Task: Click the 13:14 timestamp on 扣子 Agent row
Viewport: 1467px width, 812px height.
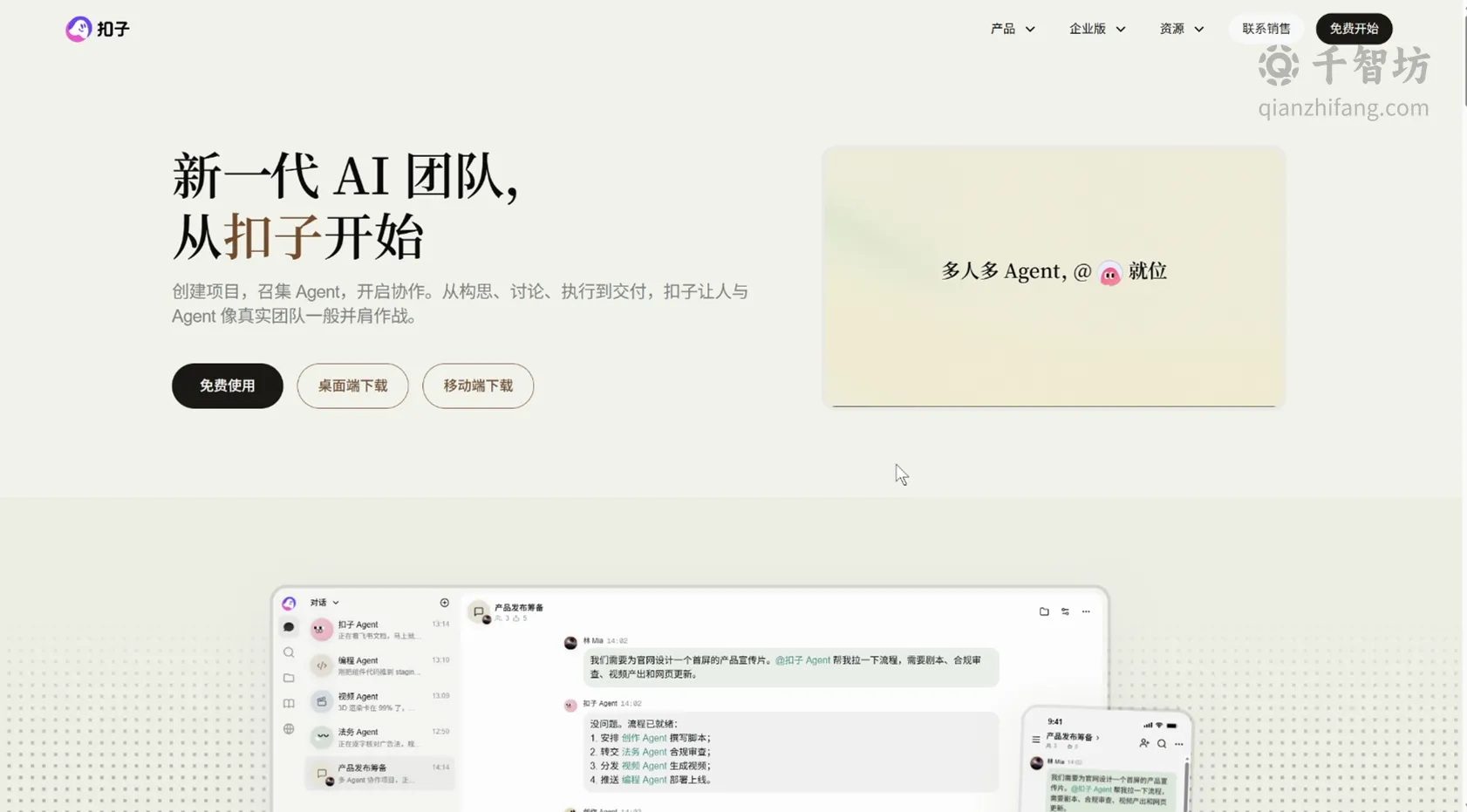Action: pos(440,624)
